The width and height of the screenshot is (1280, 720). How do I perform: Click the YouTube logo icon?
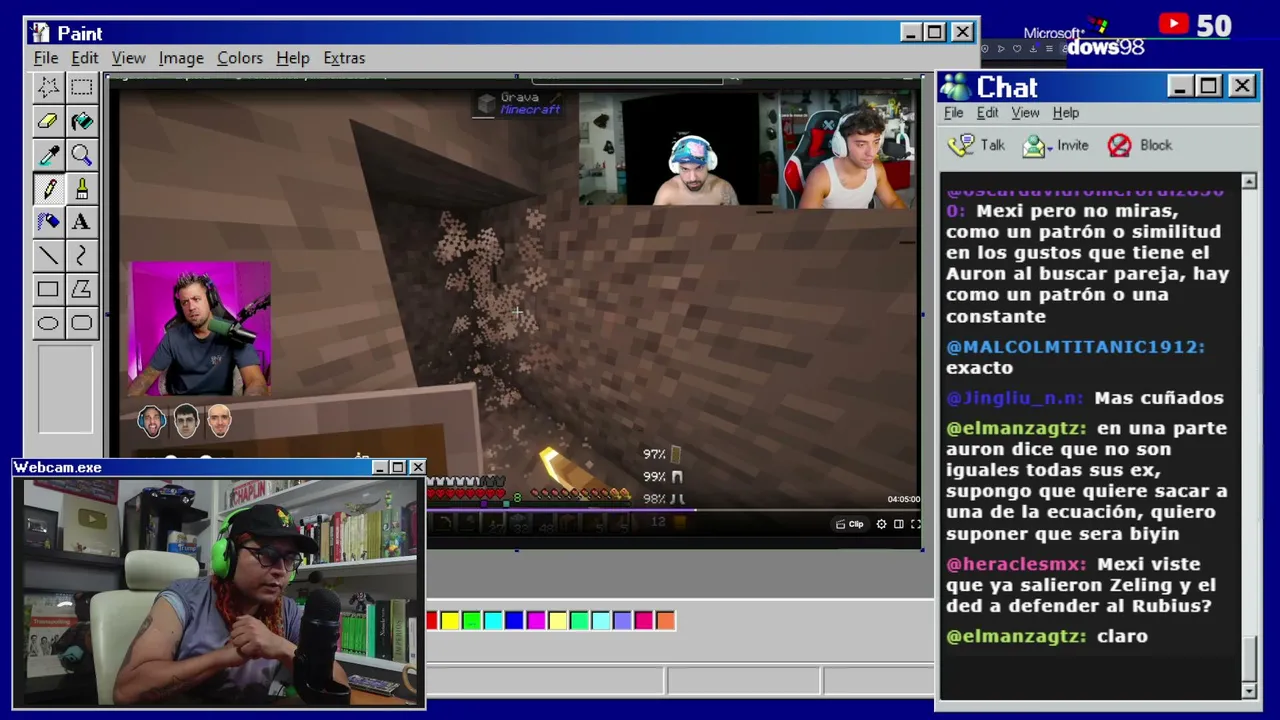click(x=1174, y=24)
